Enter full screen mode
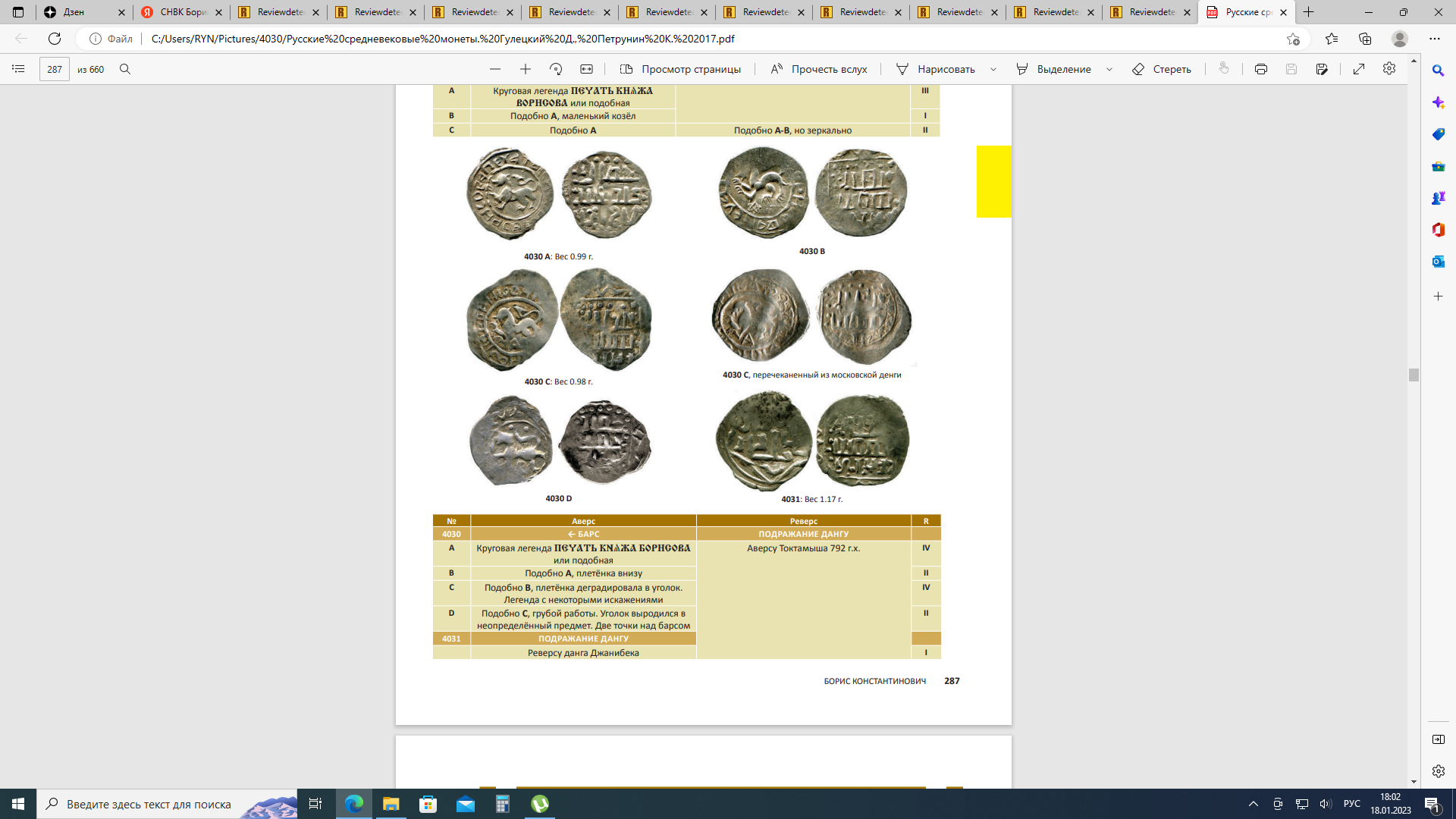 1359,69
